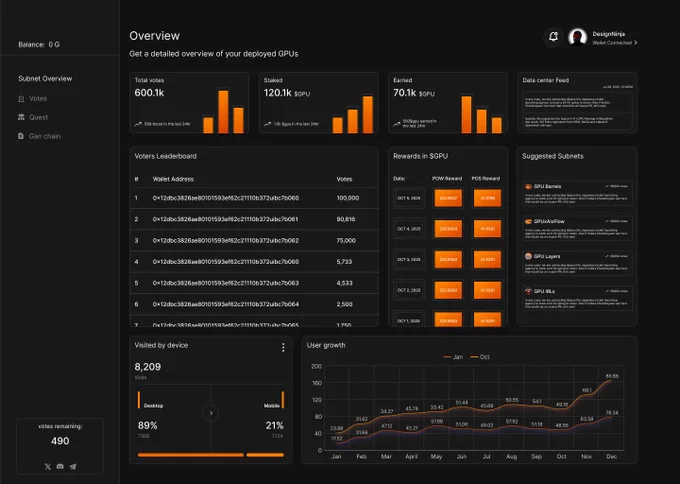680x484 pixels.
Task: Click the Votes column header in leaderboard
Action: 344,179
